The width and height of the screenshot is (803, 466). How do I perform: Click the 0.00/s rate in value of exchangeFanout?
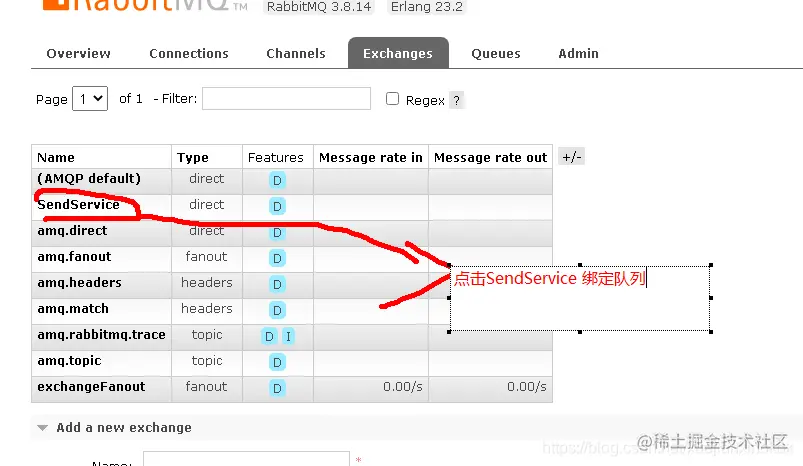[403, 387]
